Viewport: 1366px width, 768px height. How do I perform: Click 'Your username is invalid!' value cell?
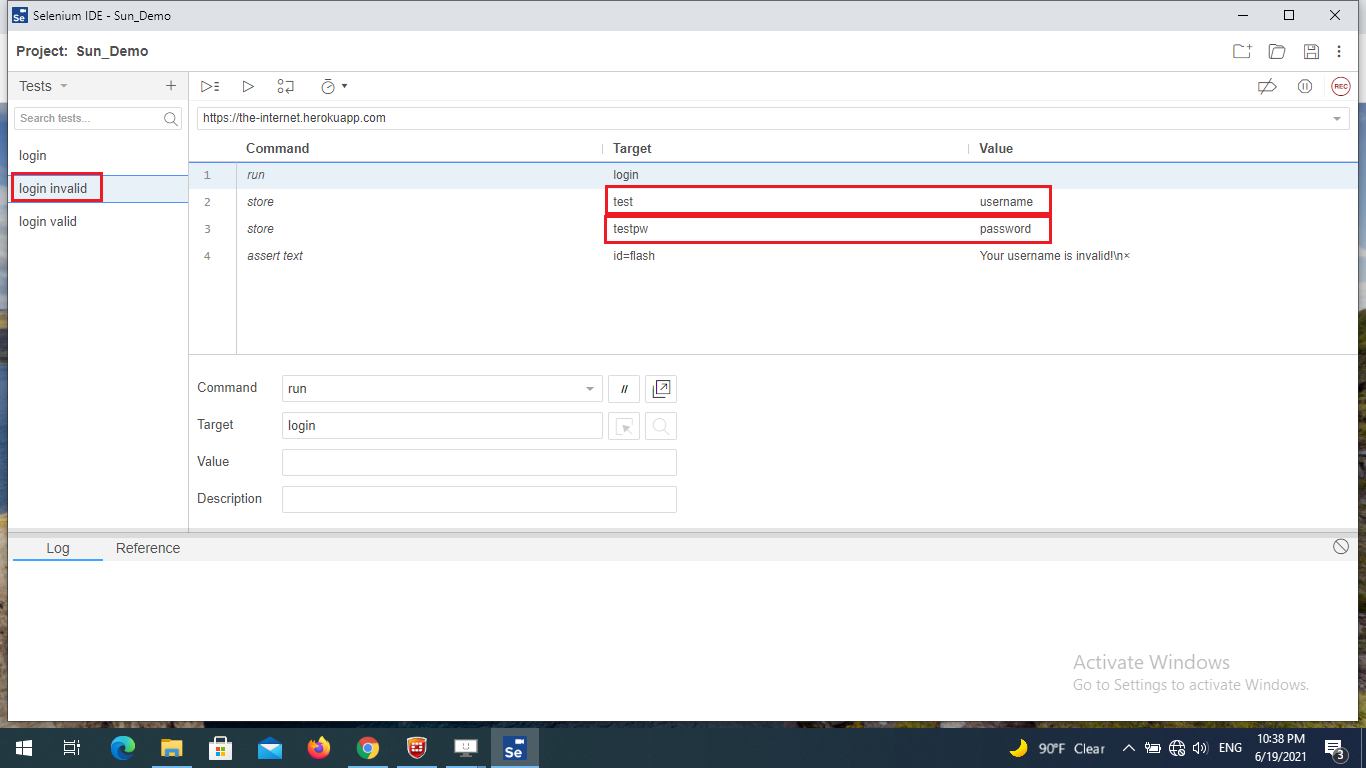1055,256
